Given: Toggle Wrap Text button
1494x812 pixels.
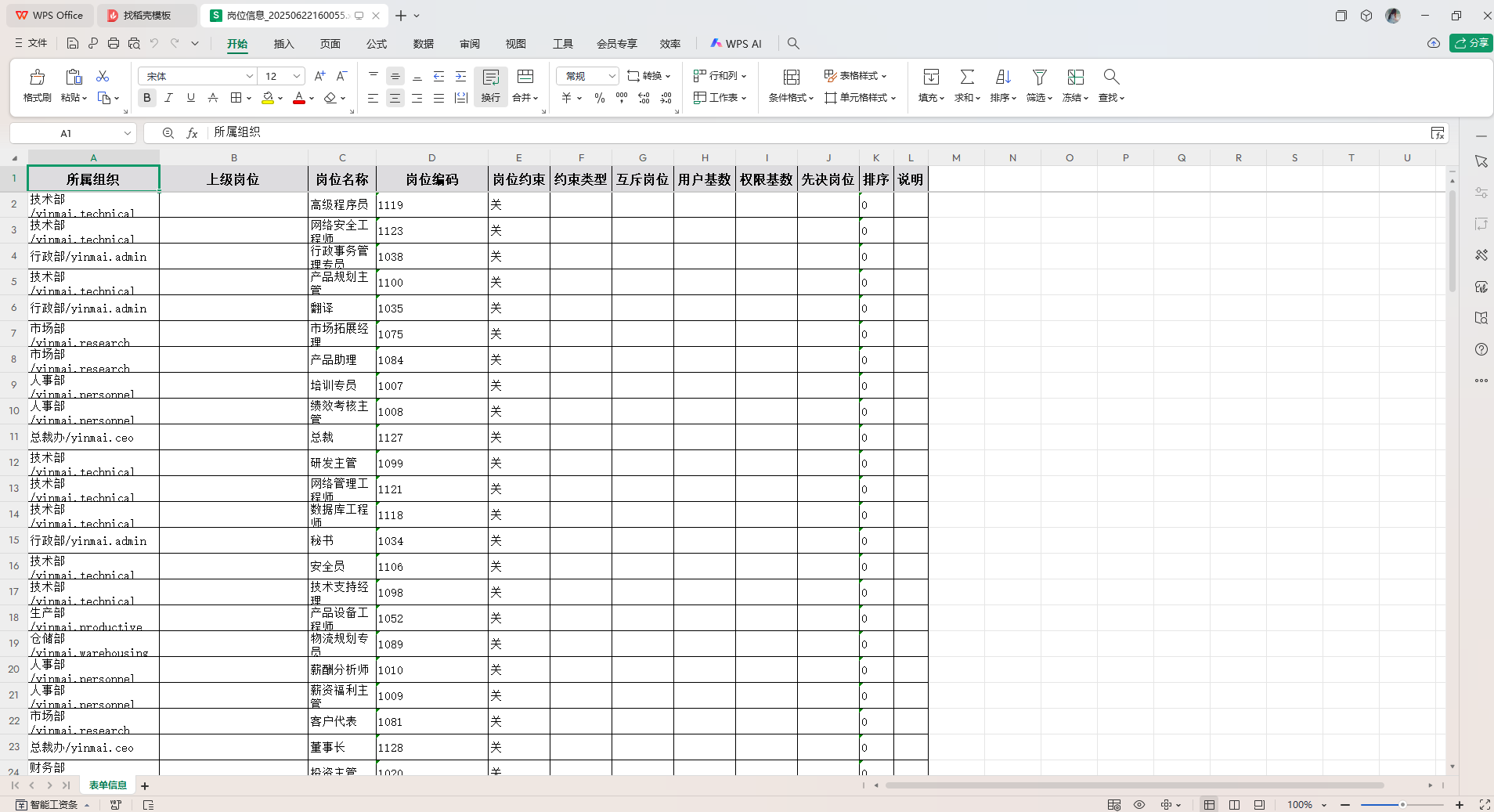Looking at the screenshot, I should pos(490,85).
